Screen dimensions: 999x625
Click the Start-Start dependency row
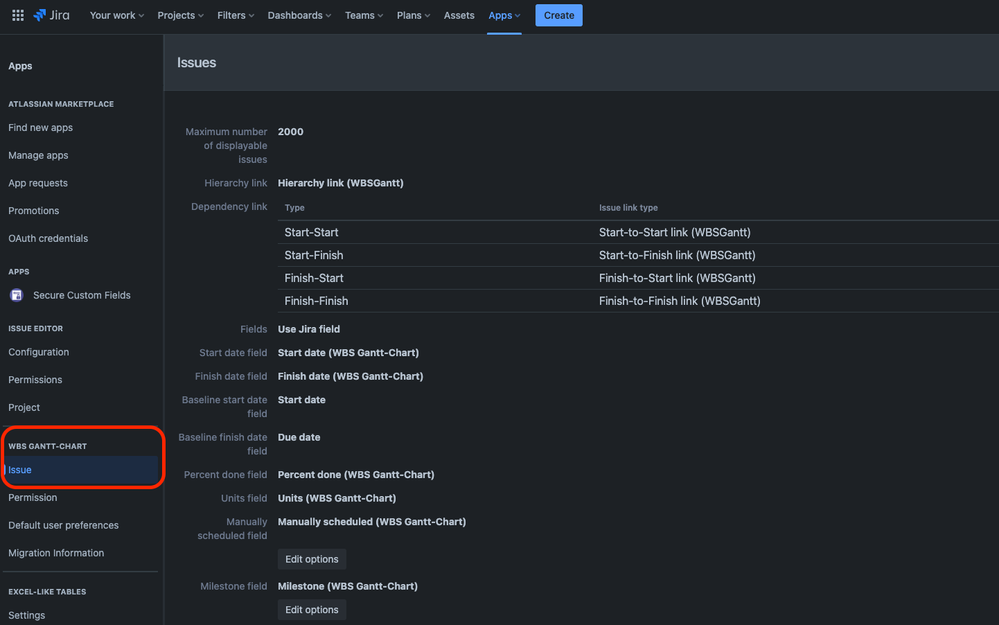pyautogui.click(x=638, y=233)
